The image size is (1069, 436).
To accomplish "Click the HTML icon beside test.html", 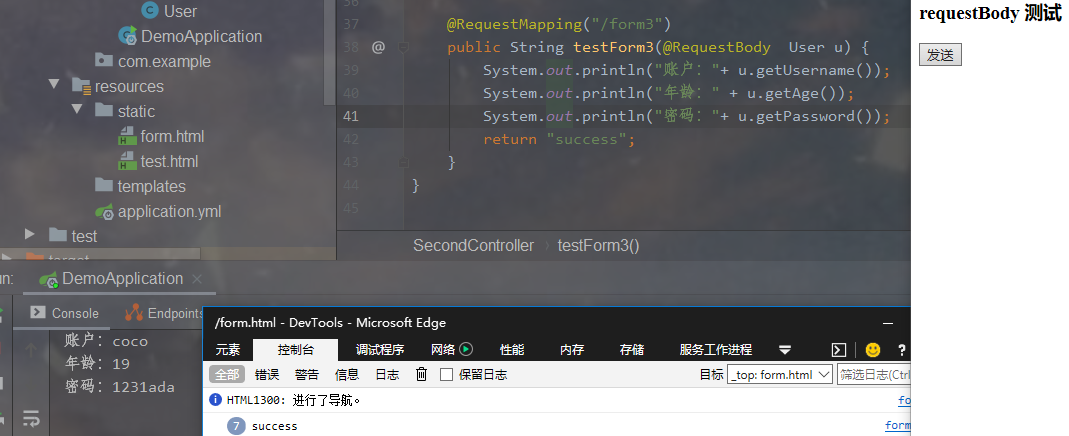I will coord(127,161).
